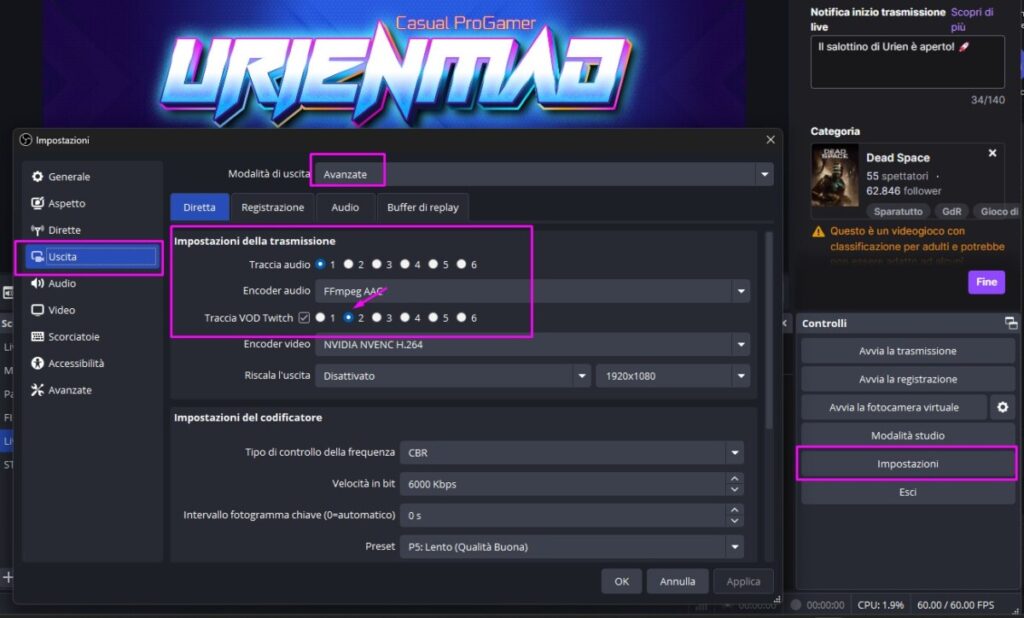
Task: Open the Dirette antenna icon section
Action: [x=38, y=230]
